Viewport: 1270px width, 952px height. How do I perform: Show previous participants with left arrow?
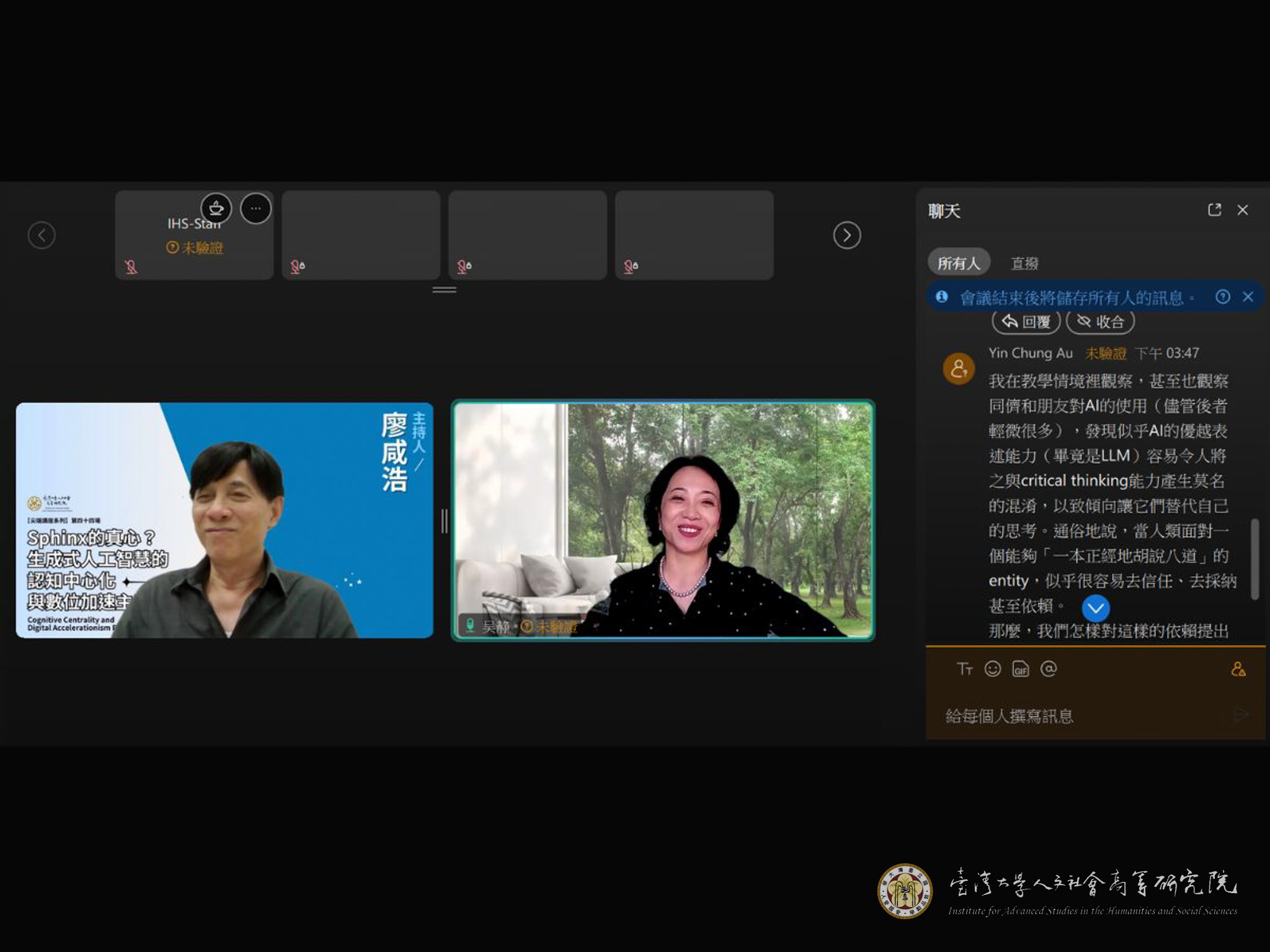[42, 235]
